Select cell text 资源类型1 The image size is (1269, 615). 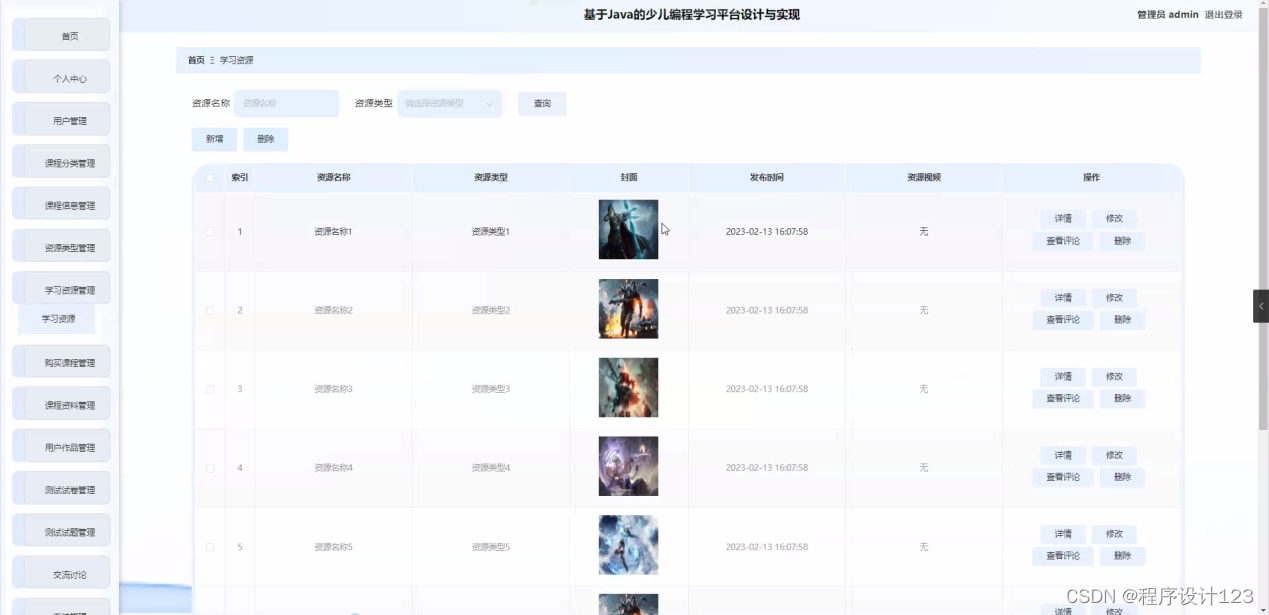click(491, 232)
